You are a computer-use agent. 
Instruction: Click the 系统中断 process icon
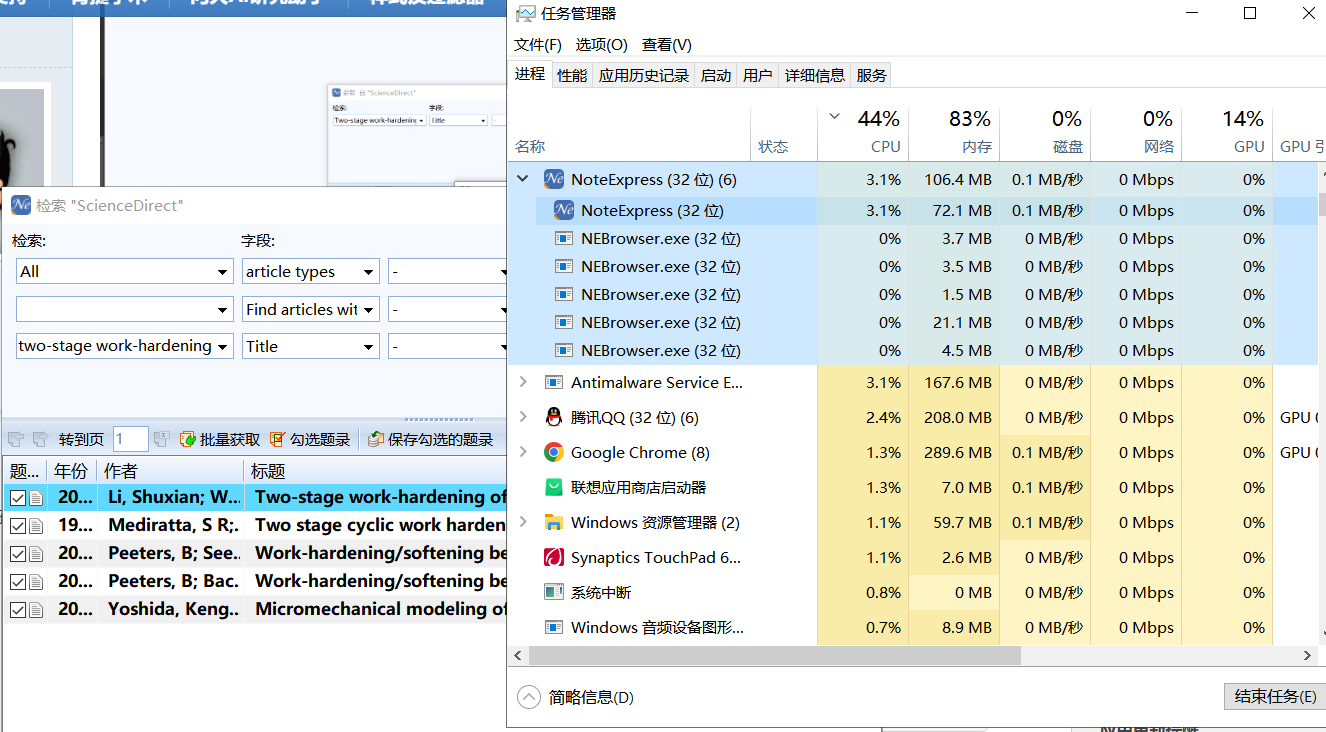(554, 593)
